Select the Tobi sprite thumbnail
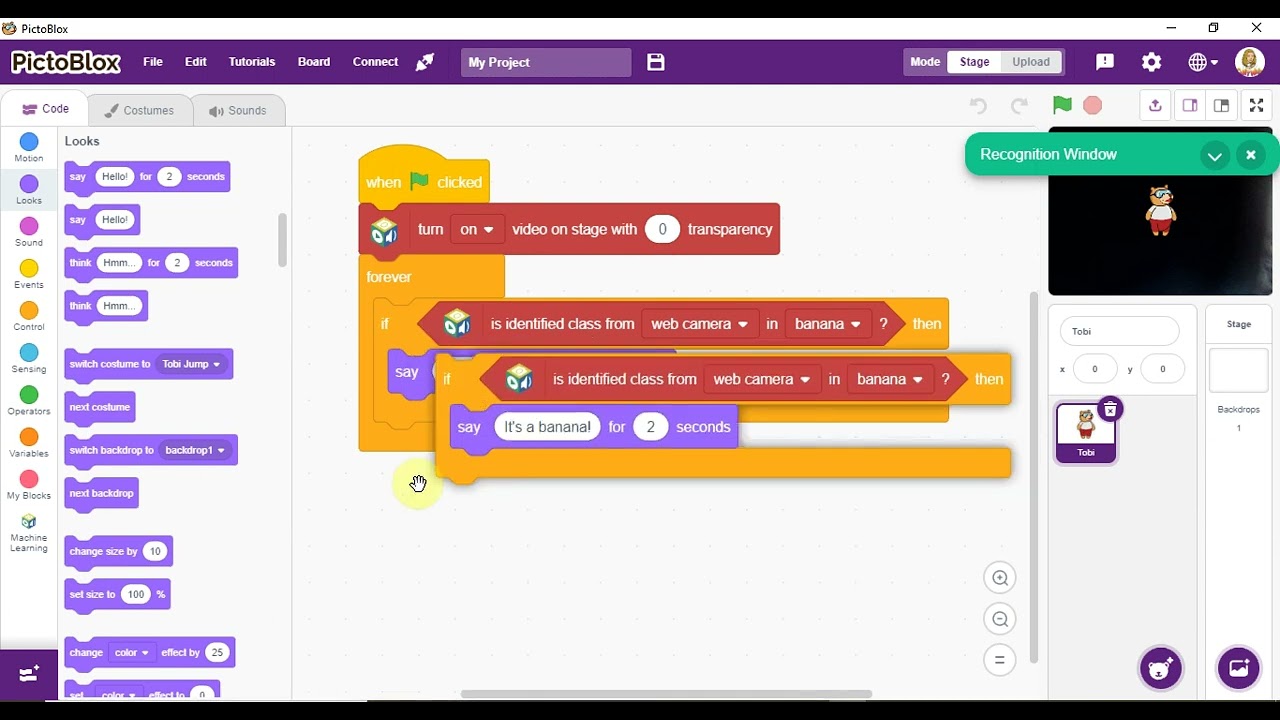The width and height of the screenshot is (1280, 720). (1086, 431)
